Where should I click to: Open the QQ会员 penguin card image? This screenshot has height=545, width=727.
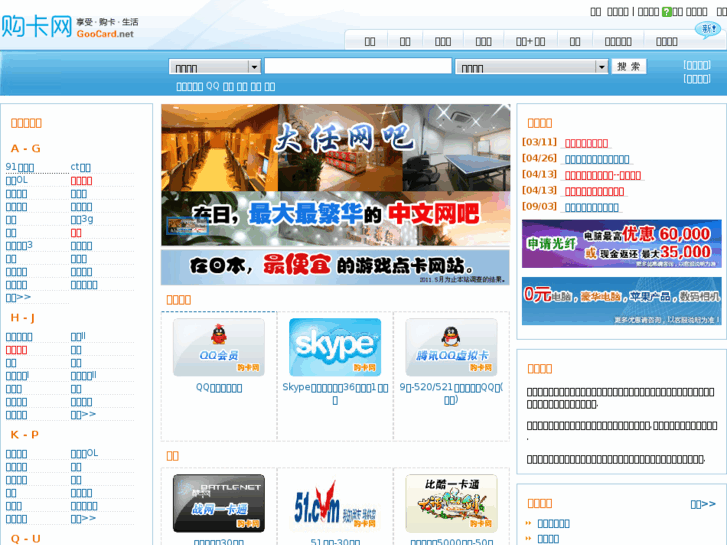[x=219, y=347]
